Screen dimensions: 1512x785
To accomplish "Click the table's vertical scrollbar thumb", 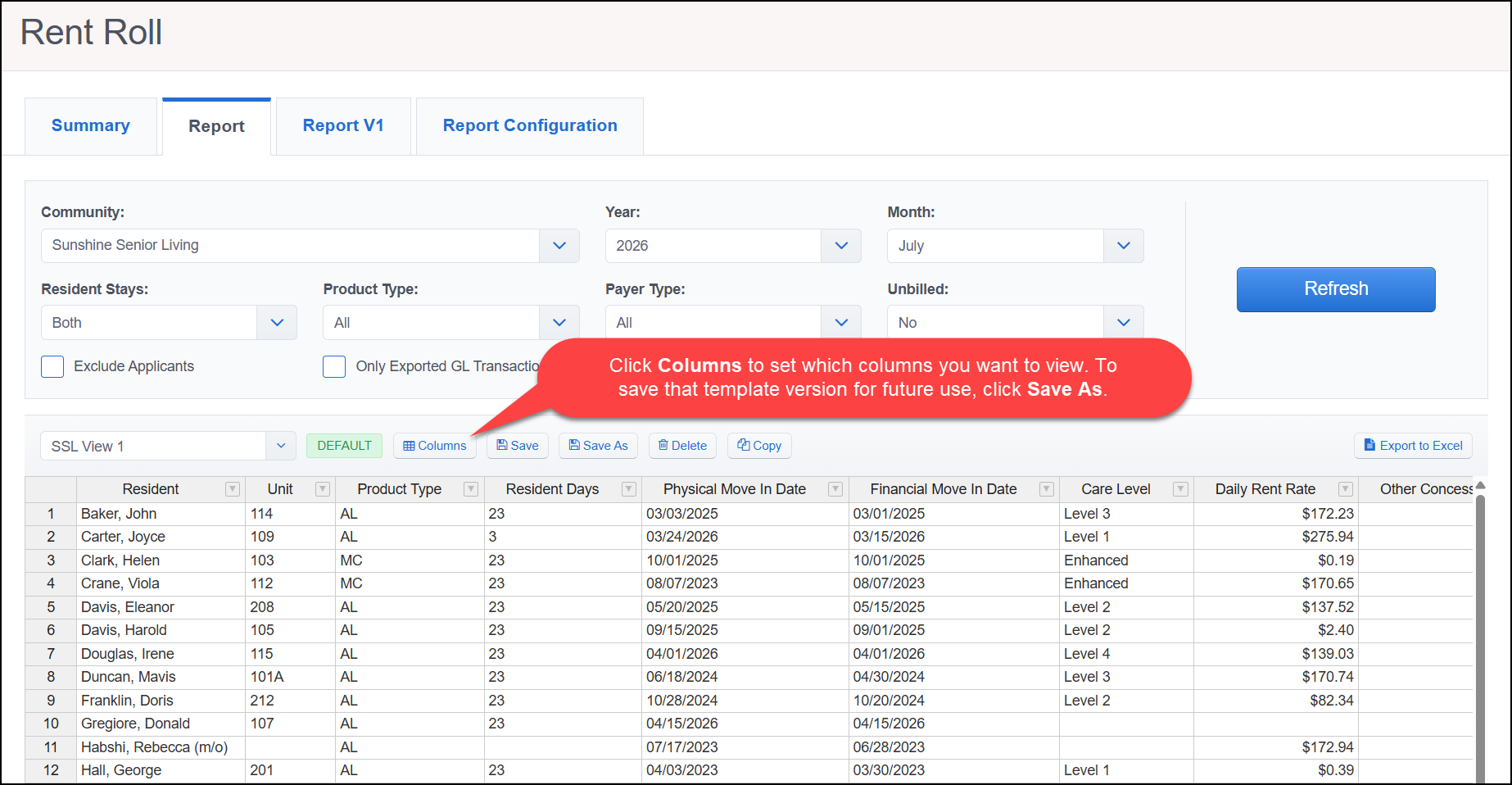I will 1480,639.
